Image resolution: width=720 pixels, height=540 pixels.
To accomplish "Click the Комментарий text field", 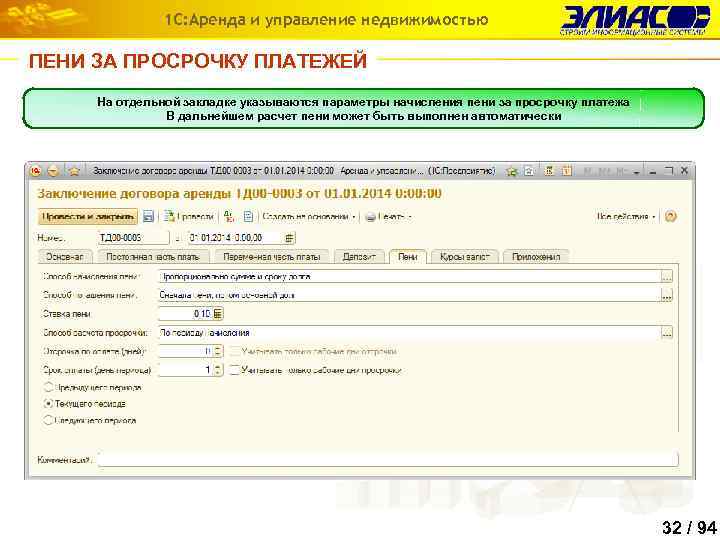I will (388, 459).
